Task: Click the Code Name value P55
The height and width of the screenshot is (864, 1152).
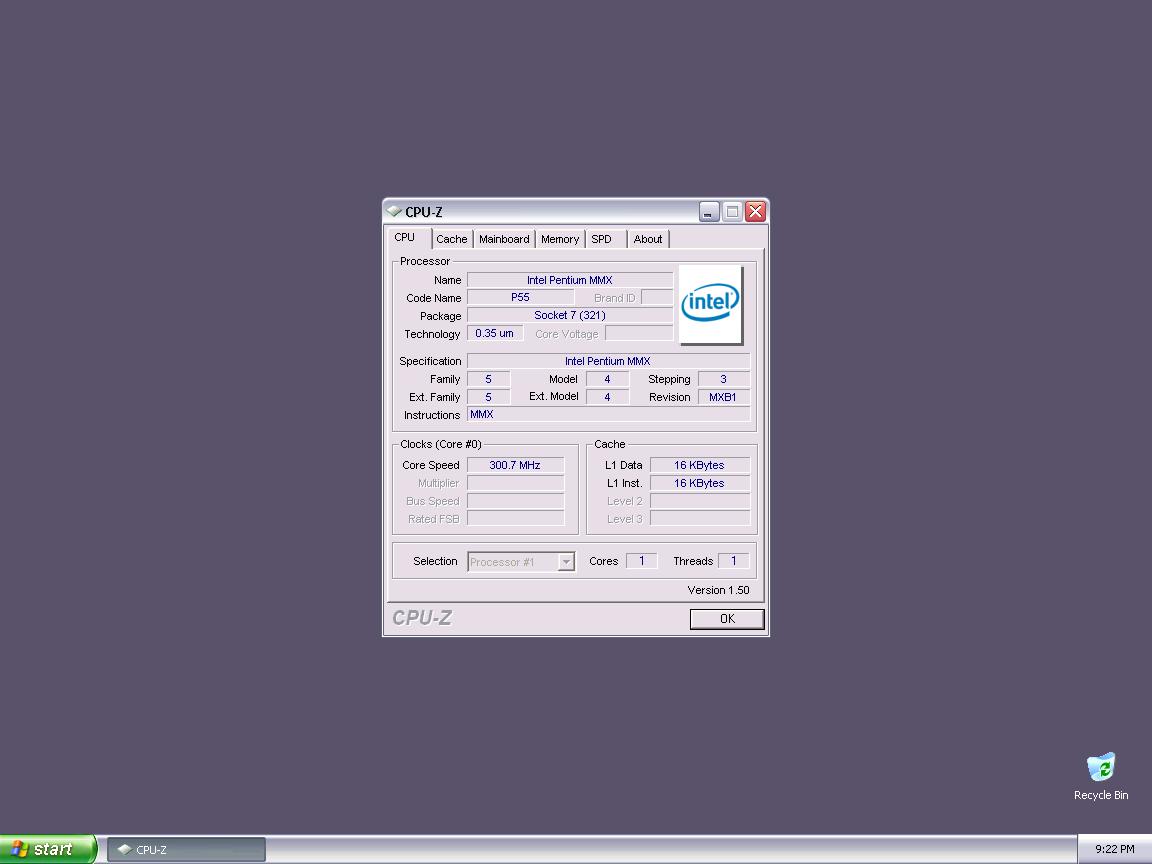Action: point(520,298)
